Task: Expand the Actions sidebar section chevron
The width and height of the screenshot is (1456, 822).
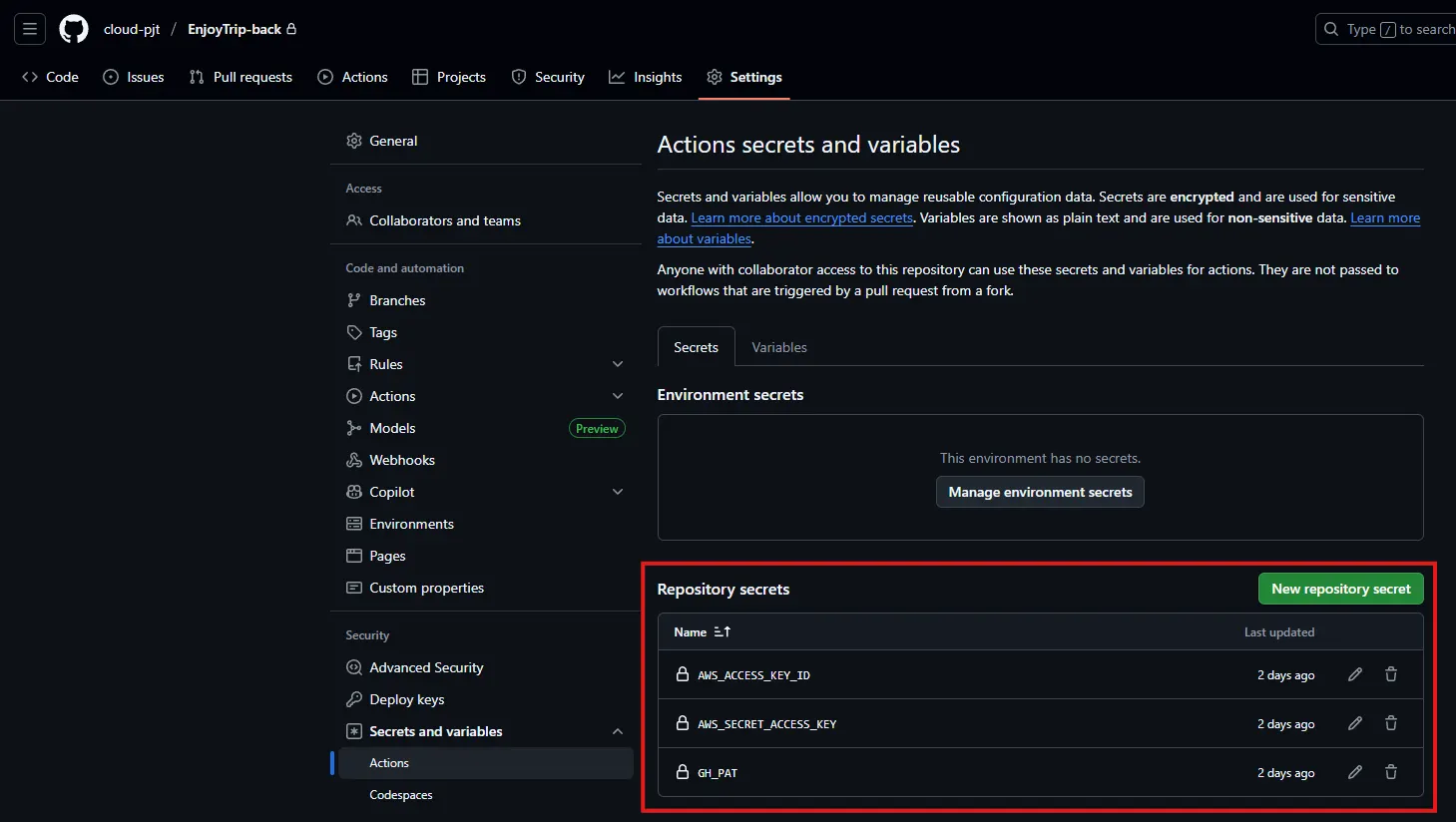Action: (x=618, y=396)
